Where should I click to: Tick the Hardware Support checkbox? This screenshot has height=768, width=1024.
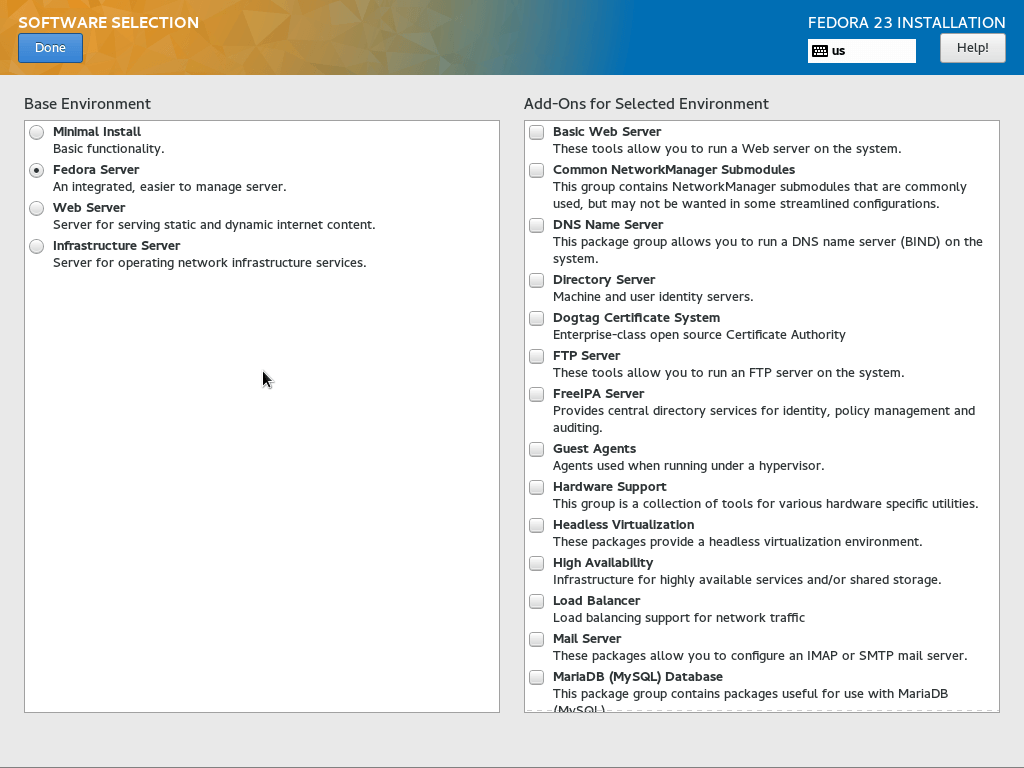(x=537, y=487)
